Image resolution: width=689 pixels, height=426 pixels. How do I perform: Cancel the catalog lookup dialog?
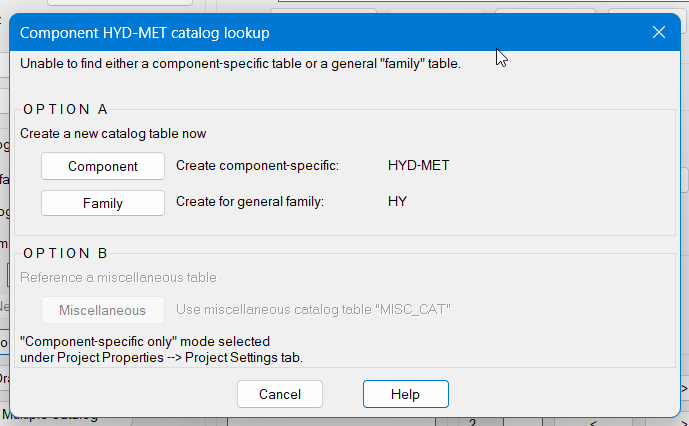coord(280,394)
